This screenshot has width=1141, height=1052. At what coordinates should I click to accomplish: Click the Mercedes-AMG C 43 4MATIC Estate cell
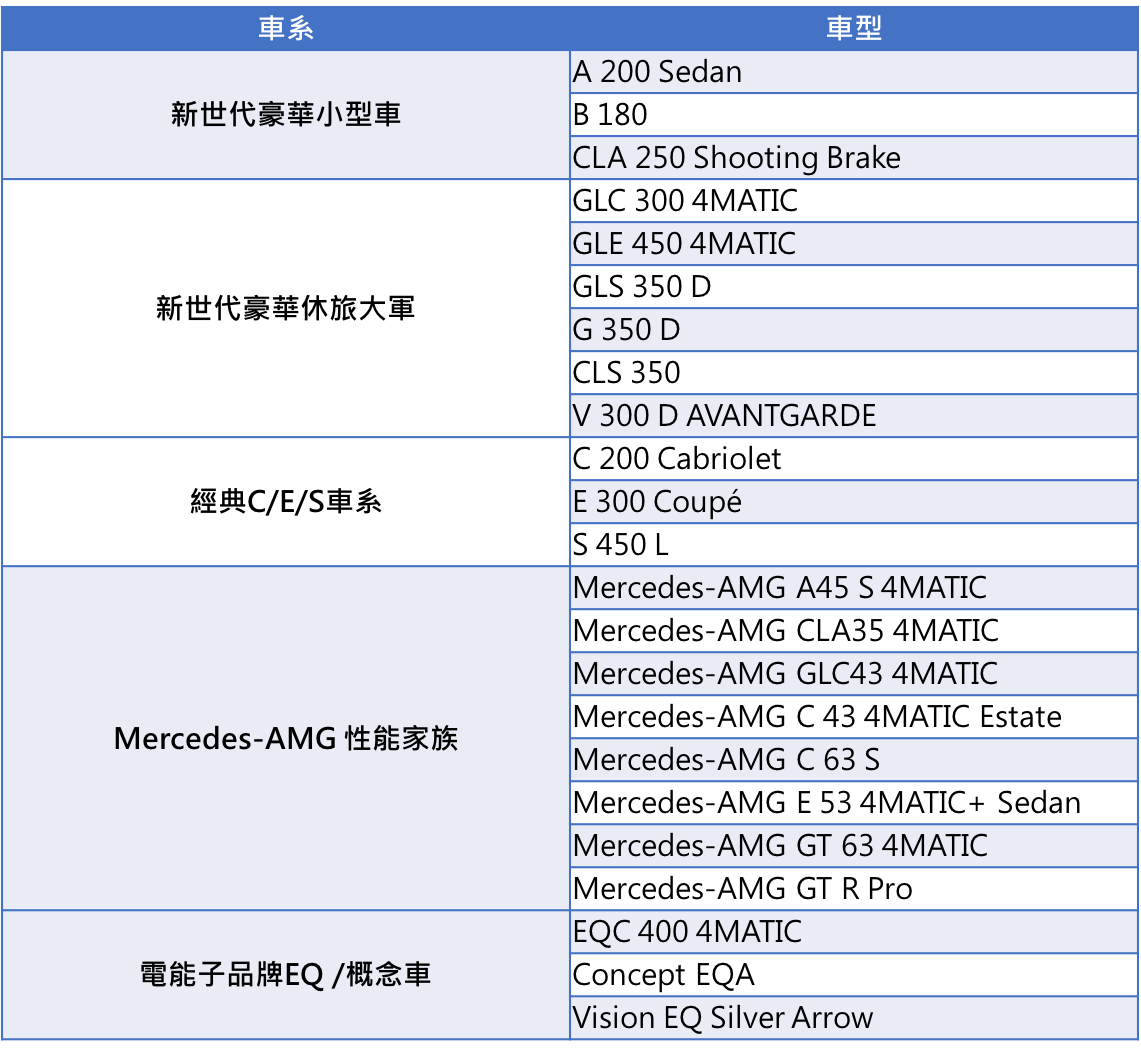tap(854, 716)
